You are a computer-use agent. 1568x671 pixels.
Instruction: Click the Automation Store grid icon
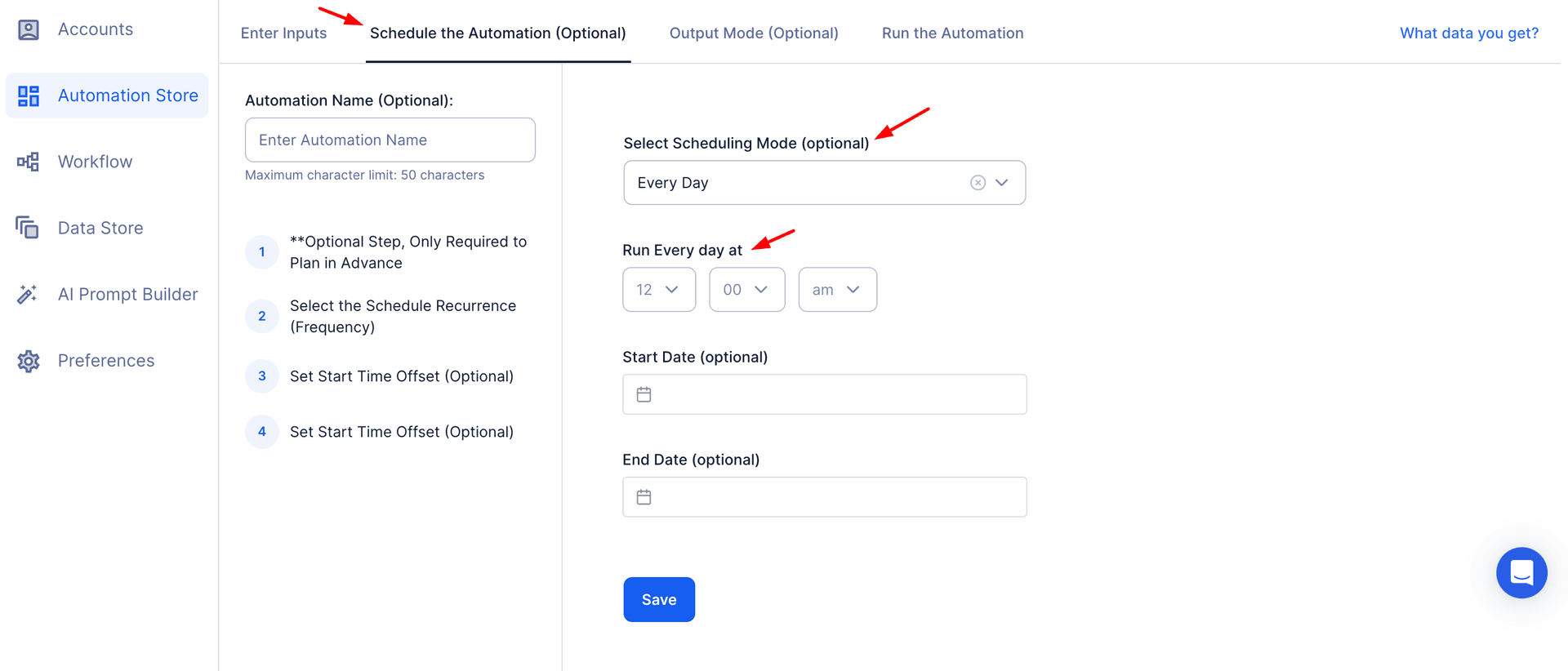[x=29, y=96]
